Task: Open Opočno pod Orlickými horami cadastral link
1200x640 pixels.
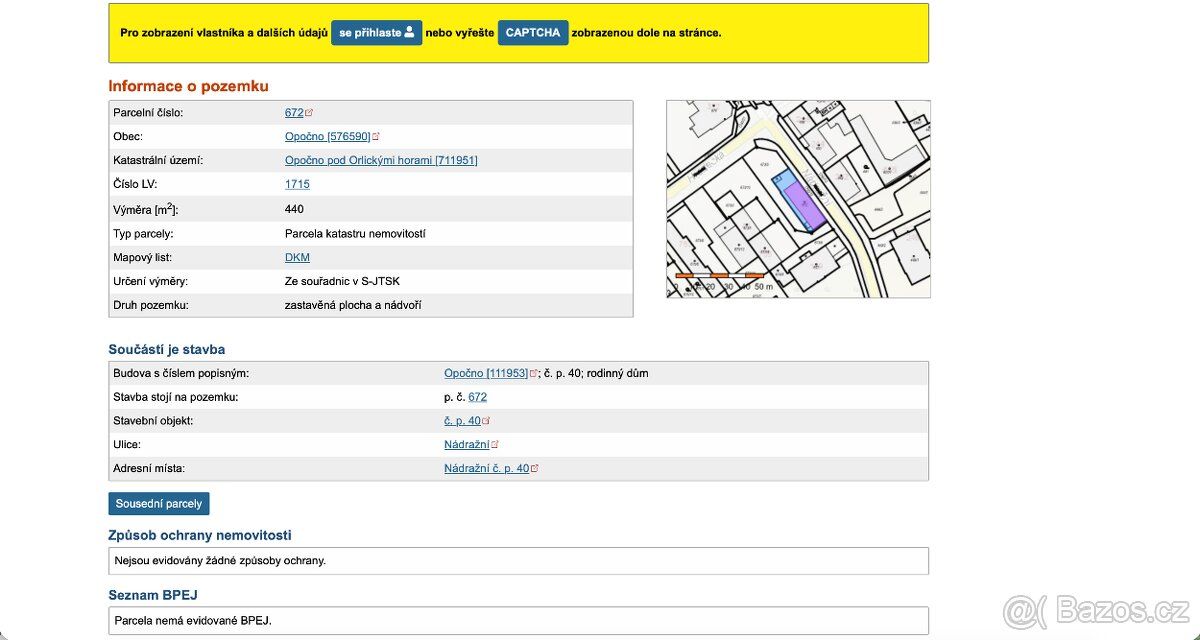Action: 381,160
